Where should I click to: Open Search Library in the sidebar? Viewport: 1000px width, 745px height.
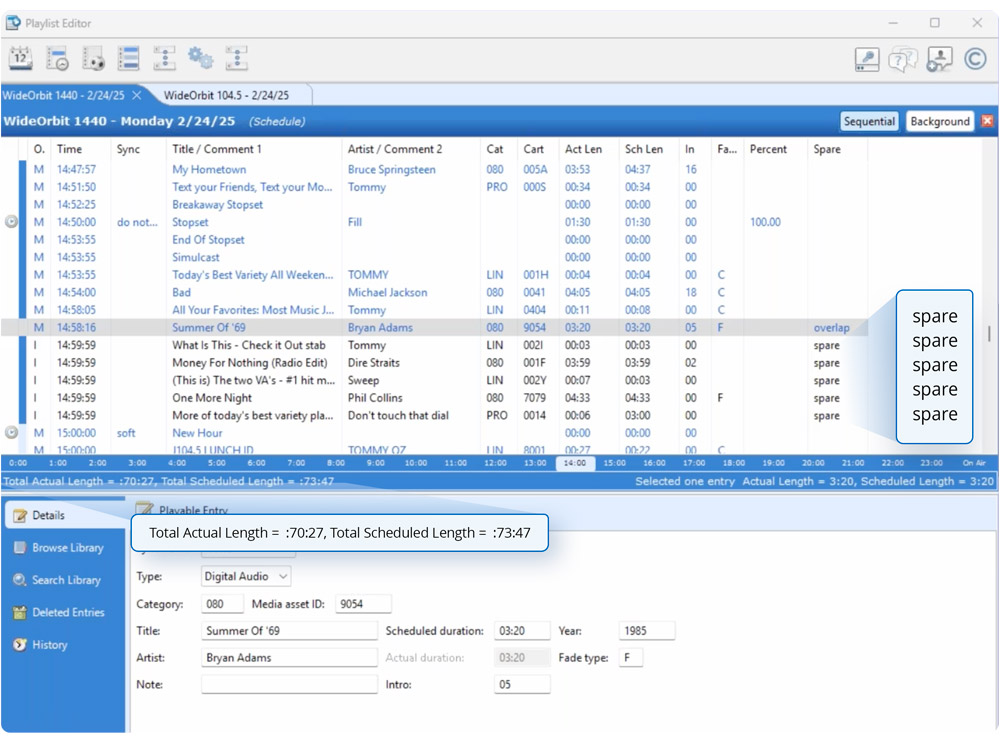click(66, 580)
